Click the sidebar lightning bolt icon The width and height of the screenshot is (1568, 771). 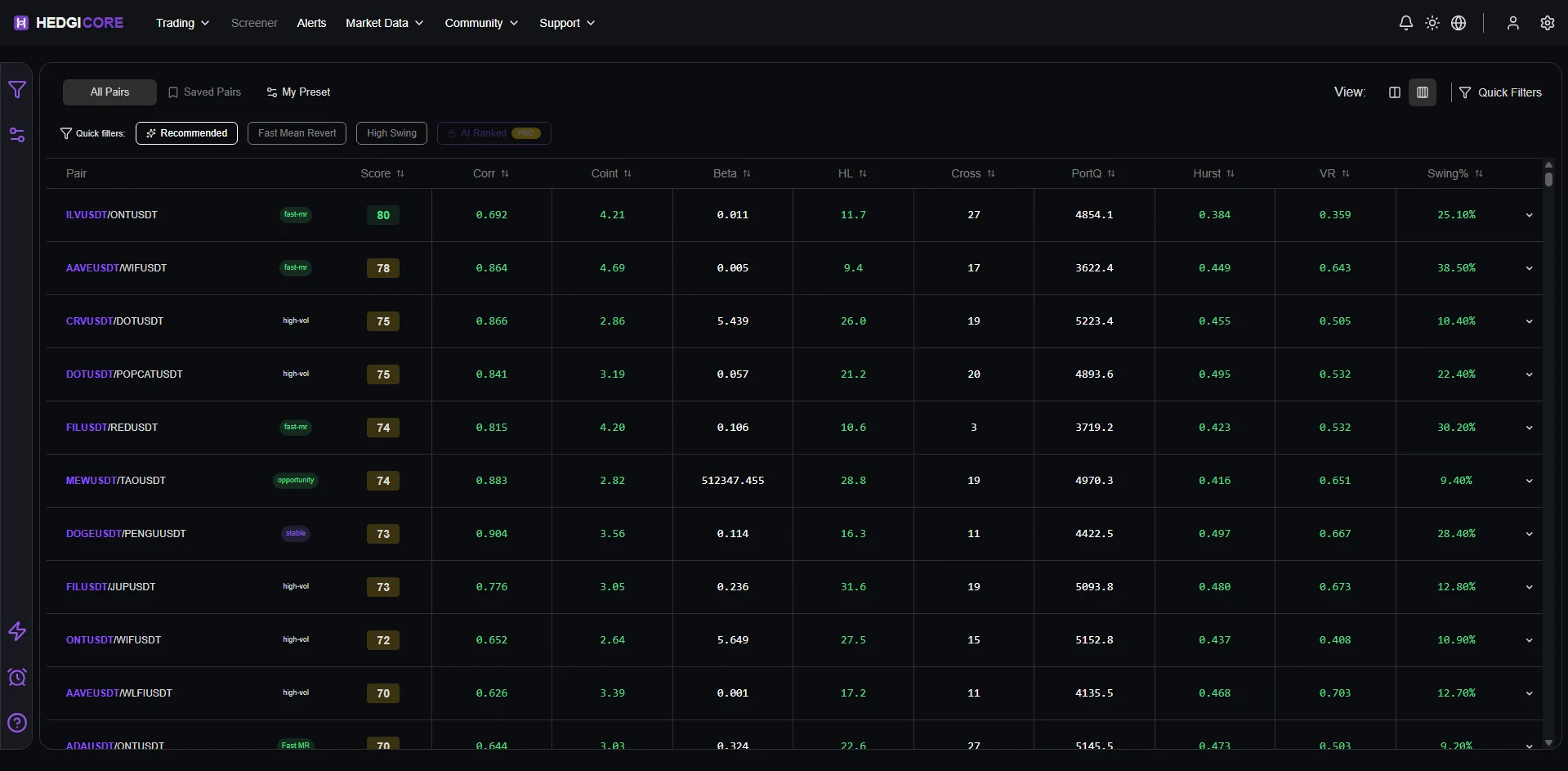click(17, 631)
